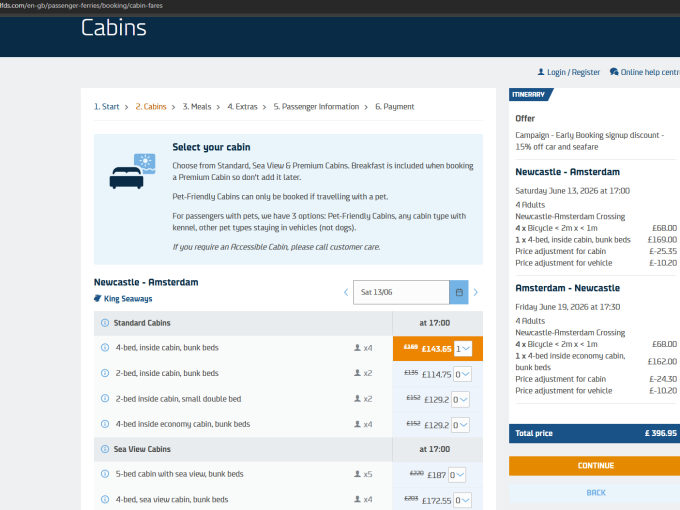Click the Online help centre chat icon
This screenshot has width=680, height=510.
click(x=613, y=72)
